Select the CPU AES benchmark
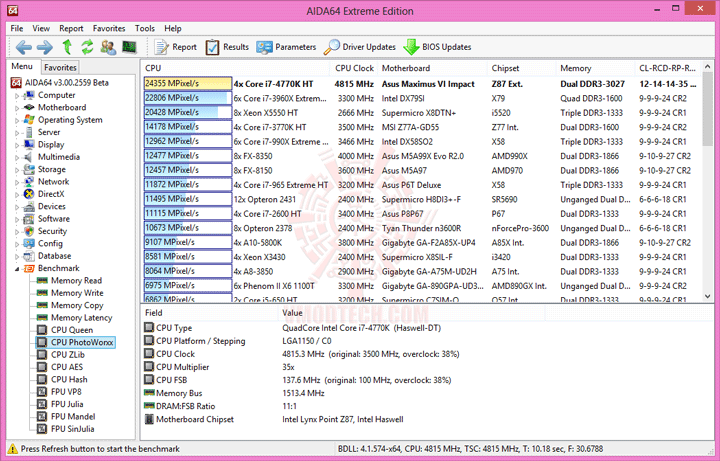Viewport: 720px width, 461px height. pyautogui.click(x=67, y=367)
